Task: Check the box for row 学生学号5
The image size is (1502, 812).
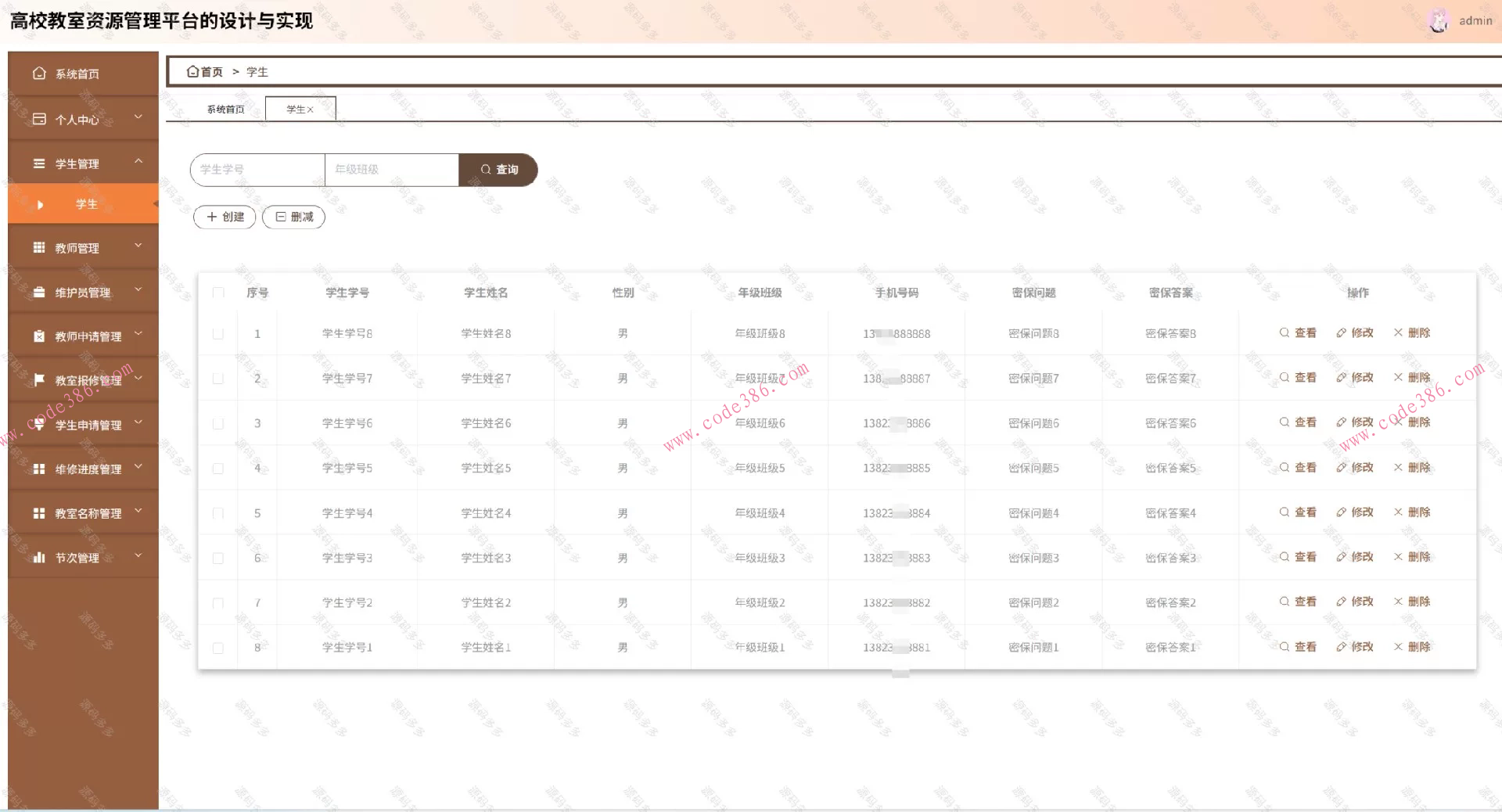Action: (218, 468)
